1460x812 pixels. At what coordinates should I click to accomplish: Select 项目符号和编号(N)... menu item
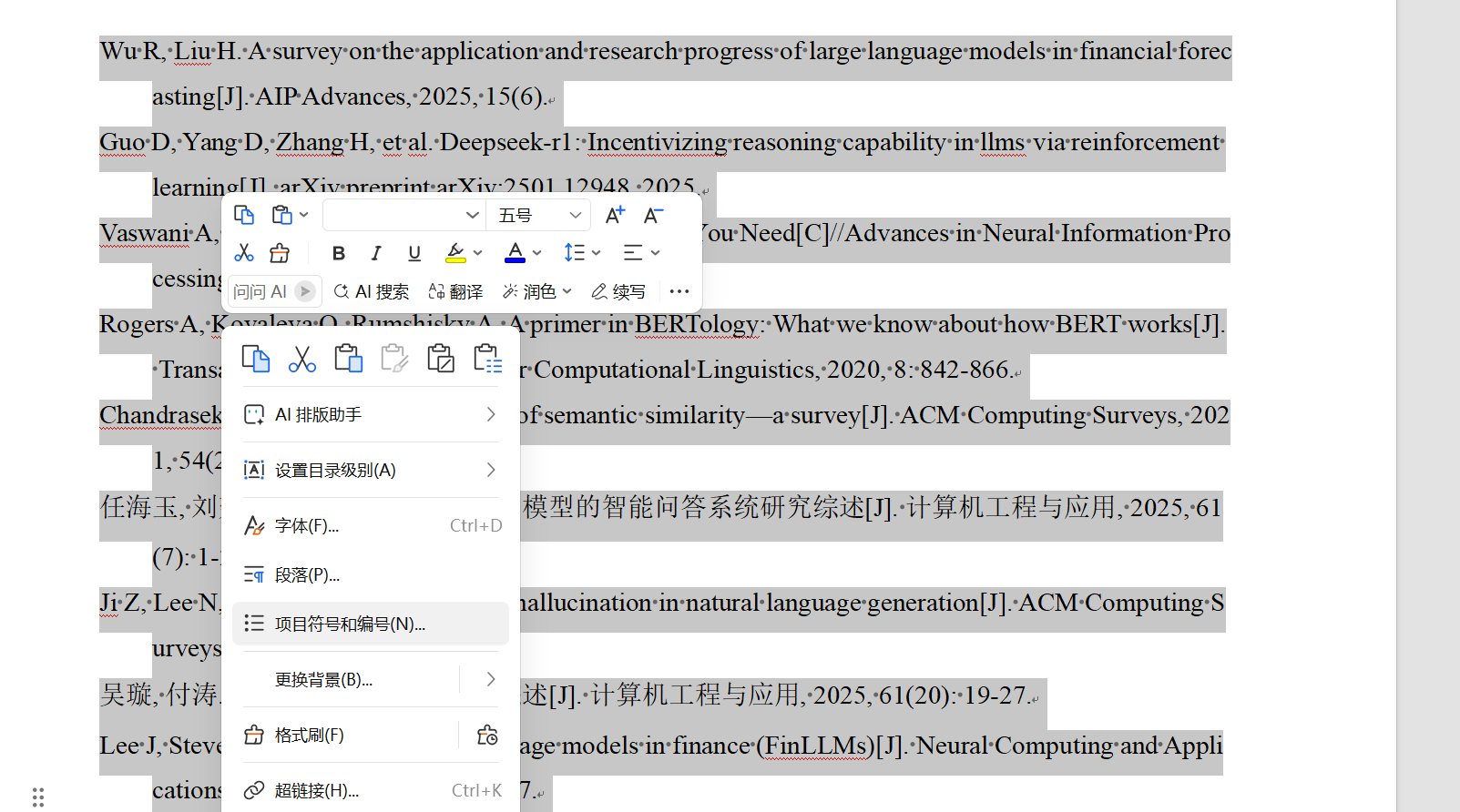click(x=371, y=624)
